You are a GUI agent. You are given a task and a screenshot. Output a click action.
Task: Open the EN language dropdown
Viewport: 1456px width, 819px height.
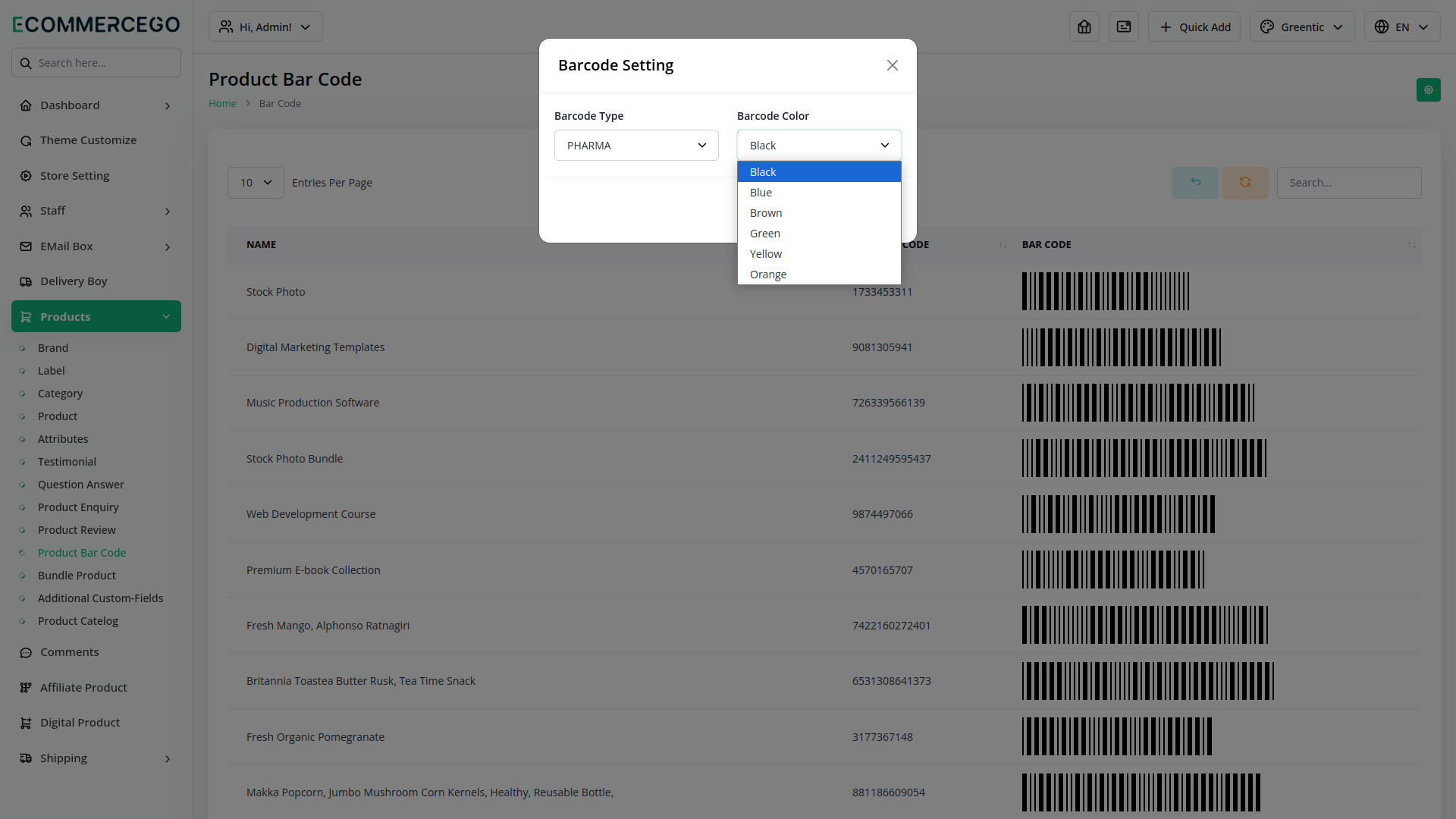[1402, 27]
